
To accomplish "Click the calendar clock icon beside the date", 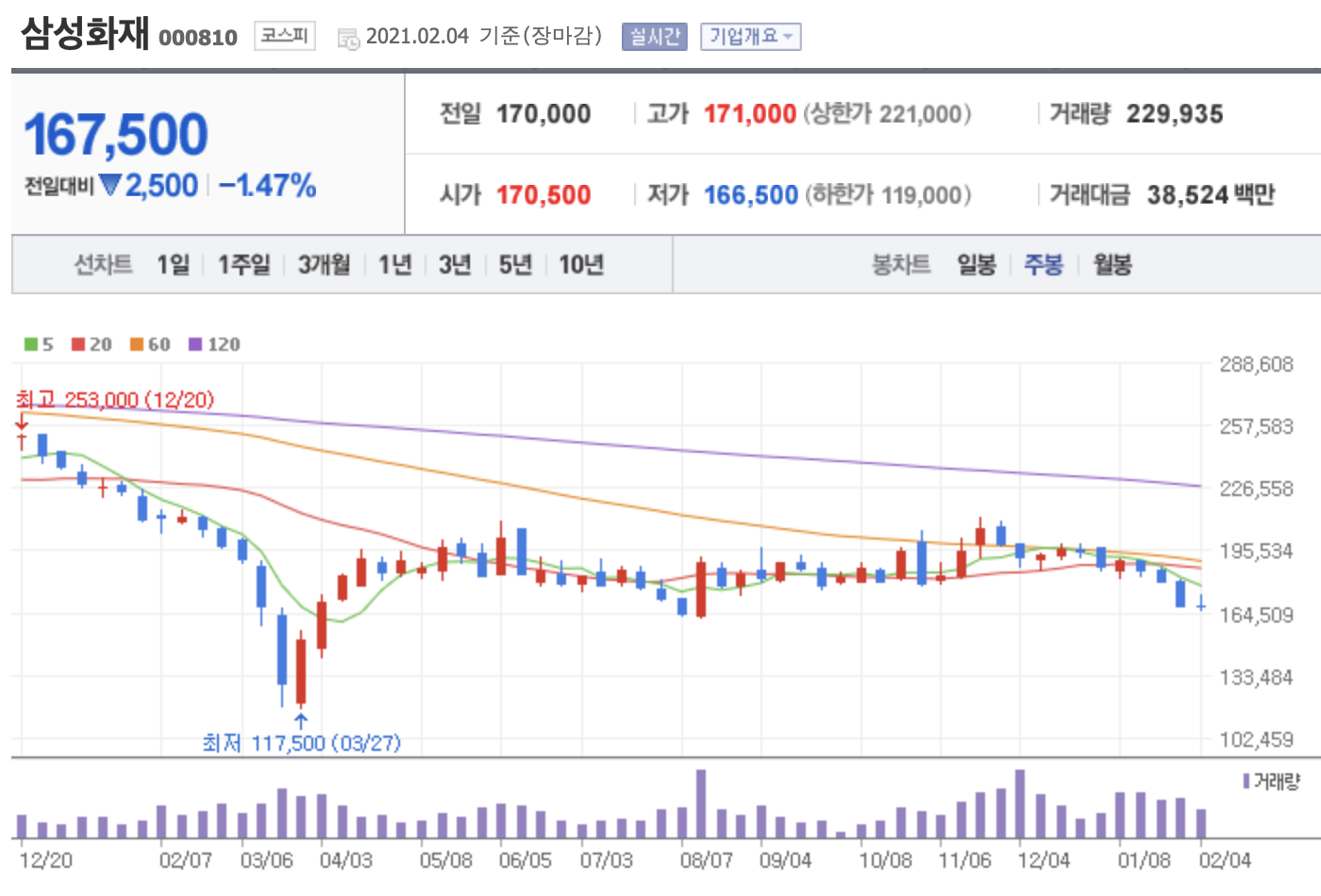I will 348,39.
